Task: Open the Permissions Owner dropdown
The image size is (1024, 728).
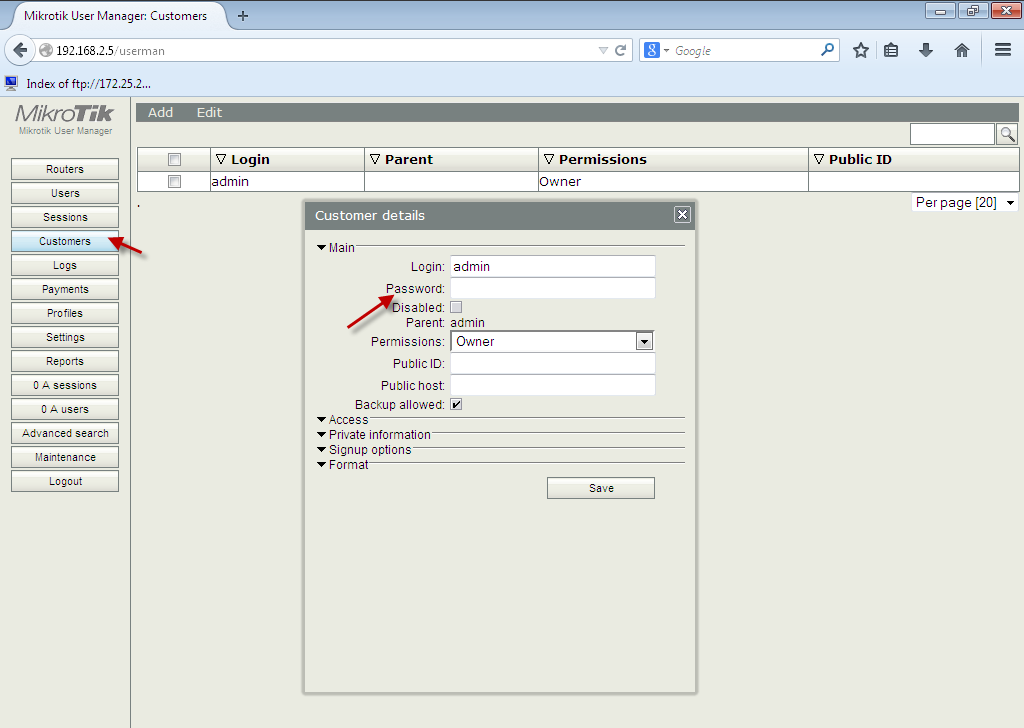Action: pos(552,341)
